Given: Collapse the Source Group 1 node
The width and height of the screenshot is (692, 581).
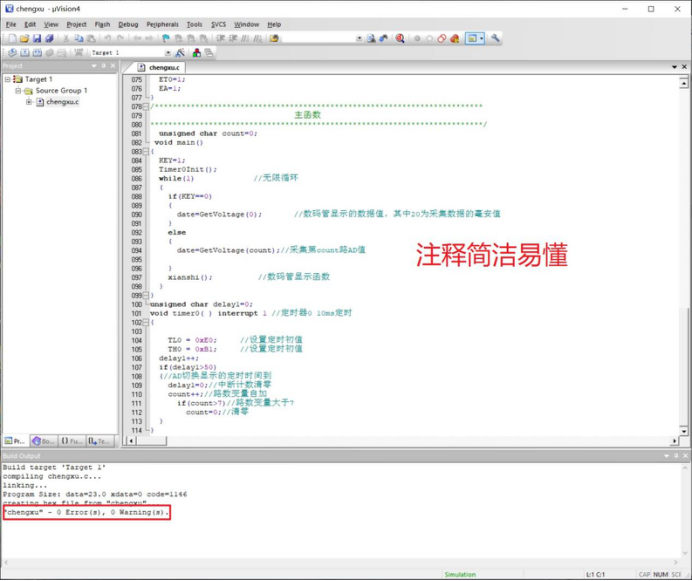Looking at the screenshot, I should (18, 91).
